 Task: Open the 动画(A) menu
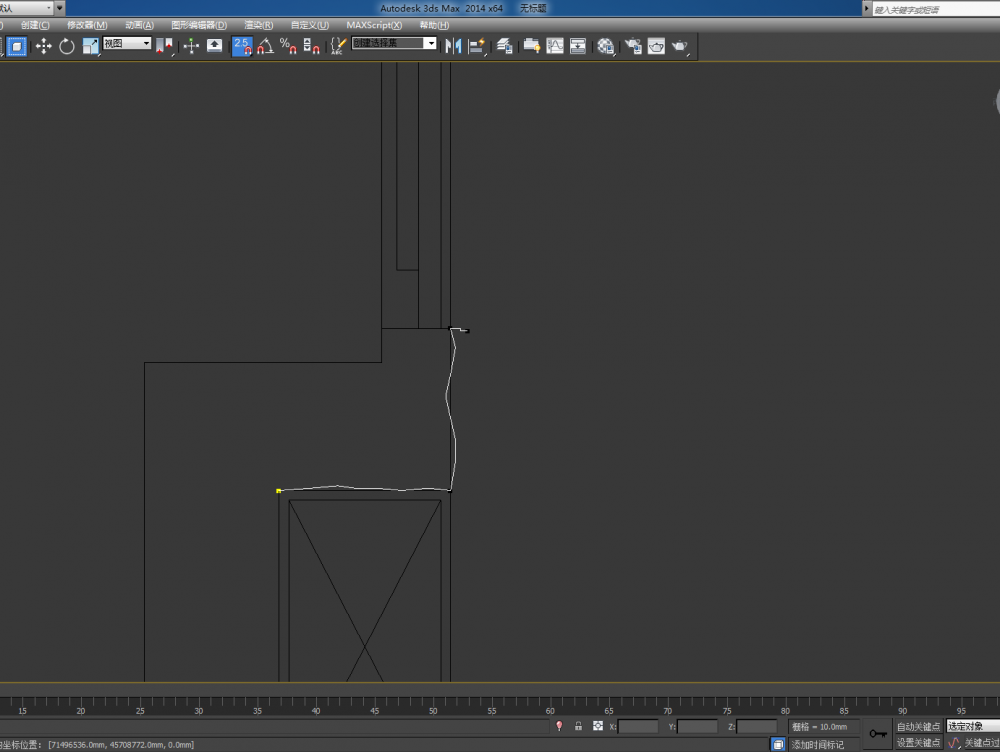click(140, 25)
